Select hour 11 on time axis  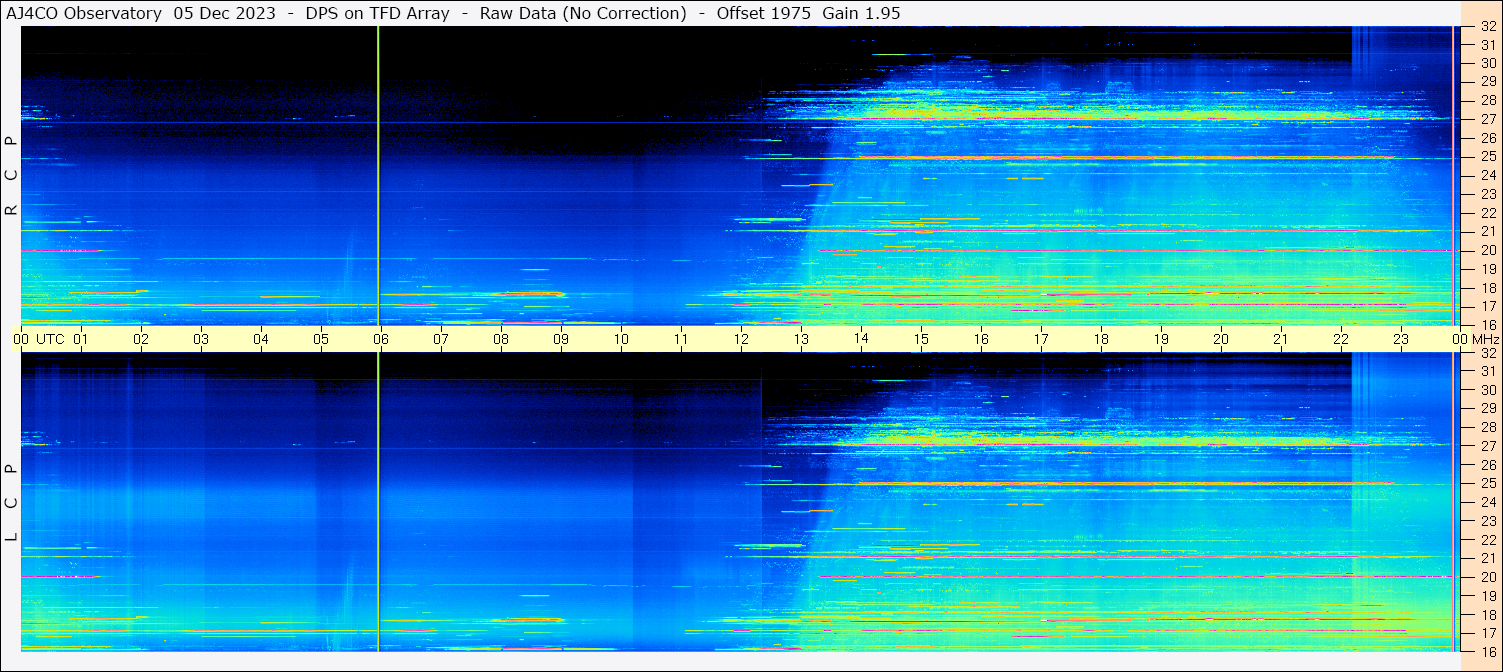[x=681, y=339]
